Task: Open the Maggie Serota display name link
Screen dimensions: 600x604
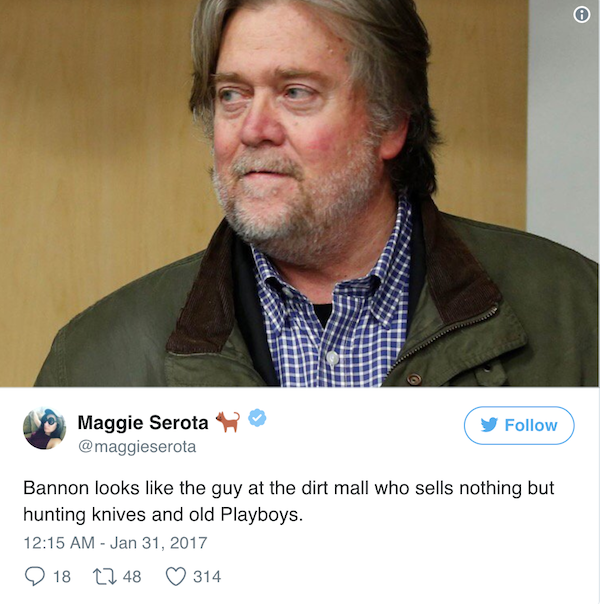Action: pos(143,422)
